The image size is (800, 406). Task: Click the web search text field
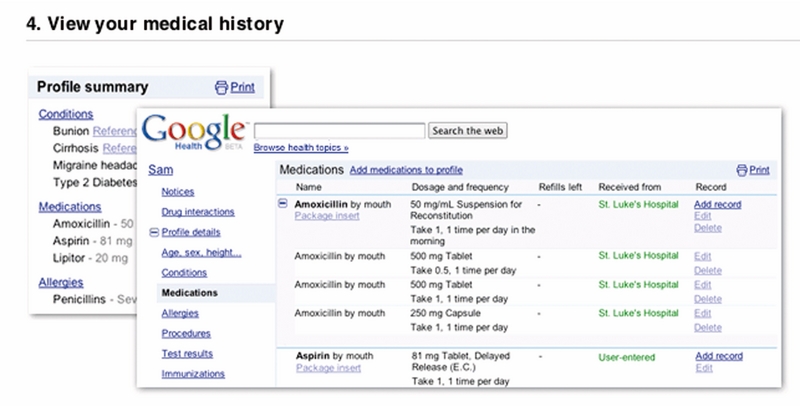click(339, 130)
